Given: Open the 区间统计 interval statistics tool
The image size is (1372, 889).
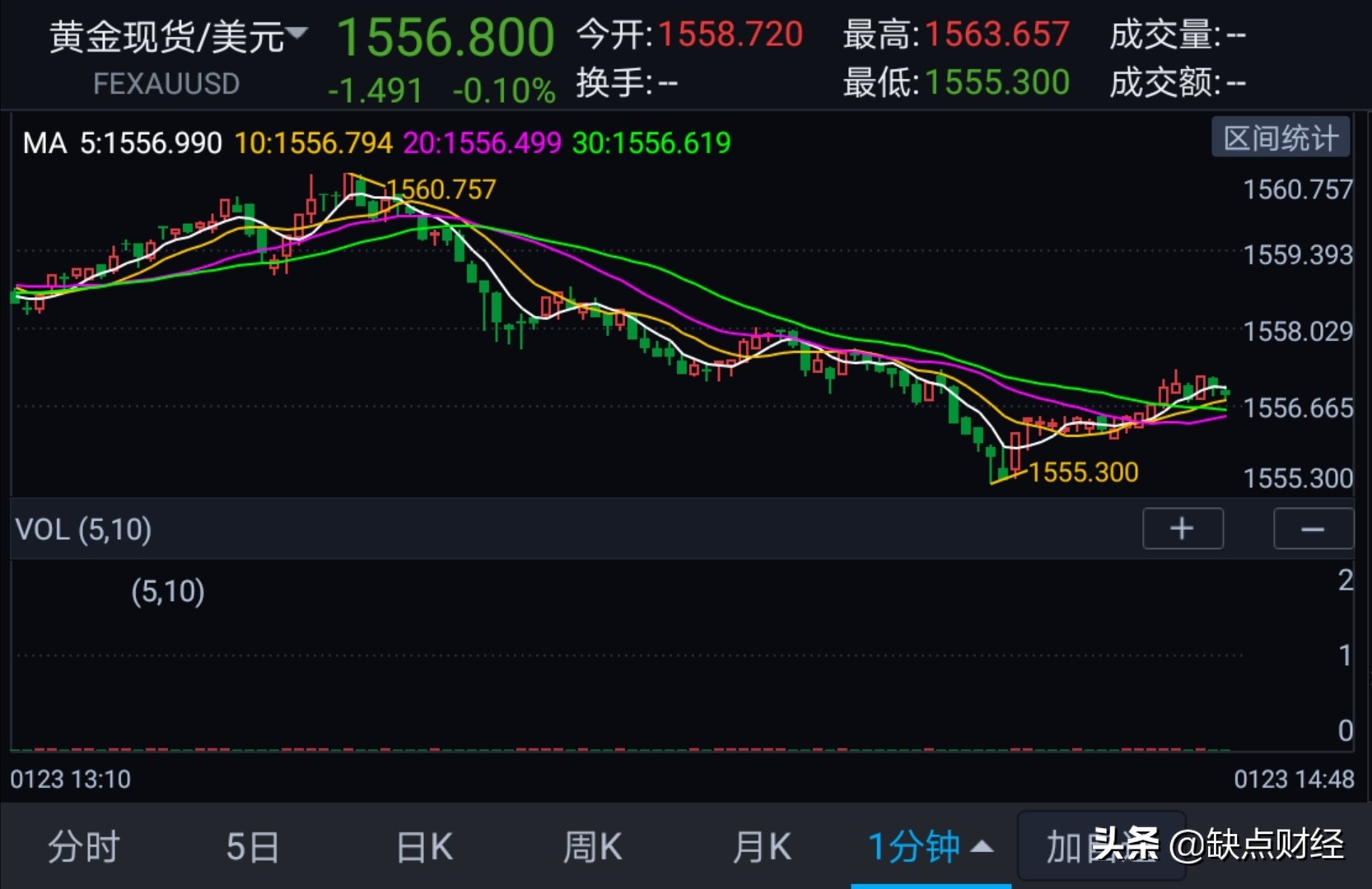Looking at the screenshot, I should (x=1280, y=137).
